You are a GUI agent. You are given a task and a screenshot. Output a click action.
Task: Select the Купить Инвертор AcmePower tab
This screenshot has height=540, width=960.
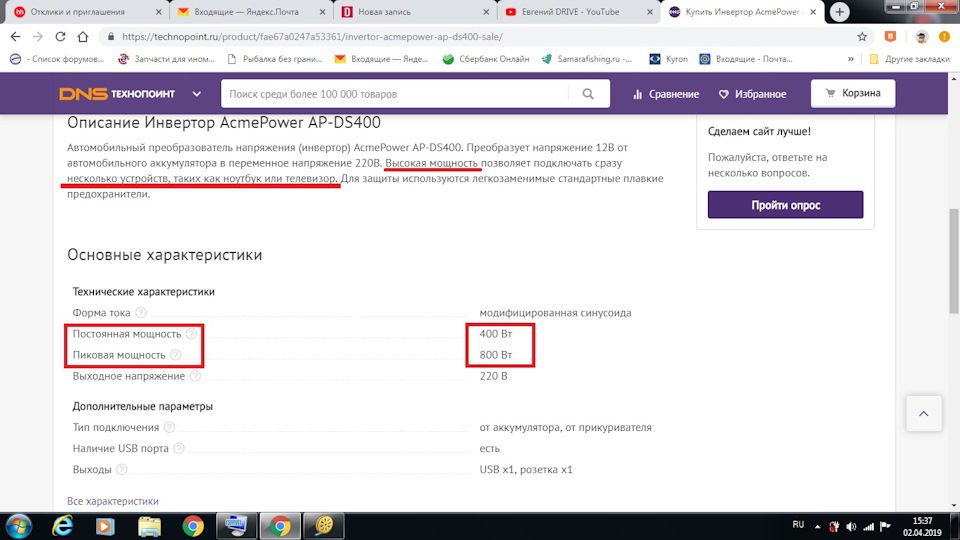743,12
